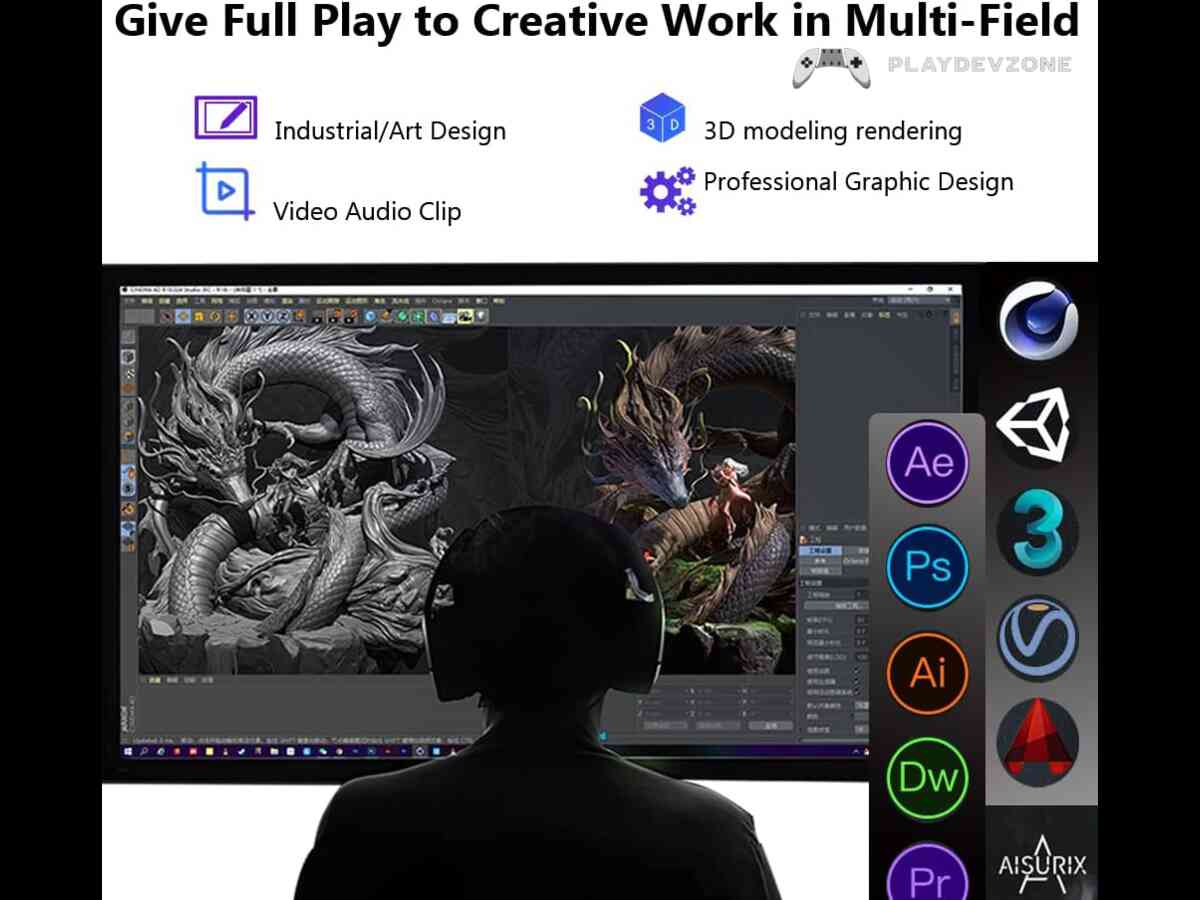
Task: Select the Unity cube logo
Action: tap(1034, 427)
